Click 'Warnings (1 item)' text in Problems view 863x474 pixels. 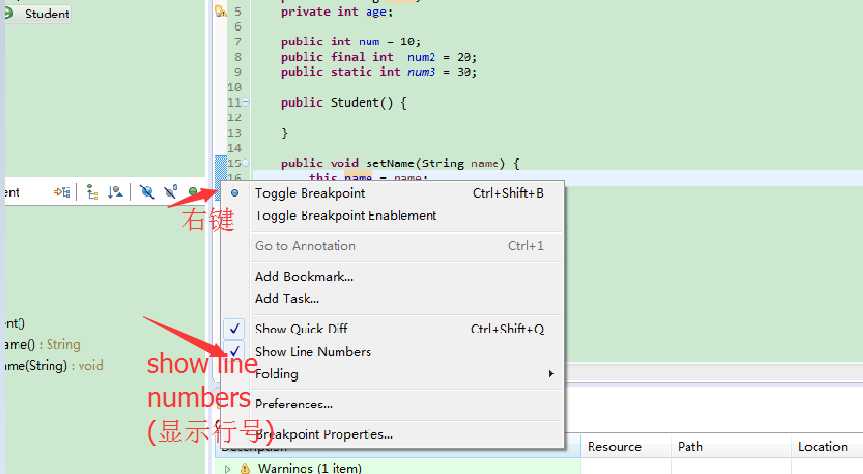(x=310, y=468)
